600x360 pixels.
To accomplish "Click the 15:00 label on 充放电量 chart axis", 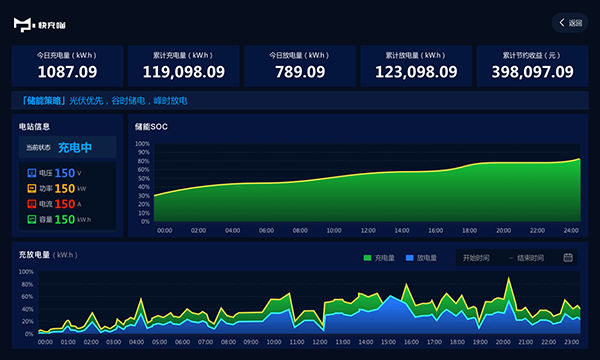I will (x=388, y=342).
